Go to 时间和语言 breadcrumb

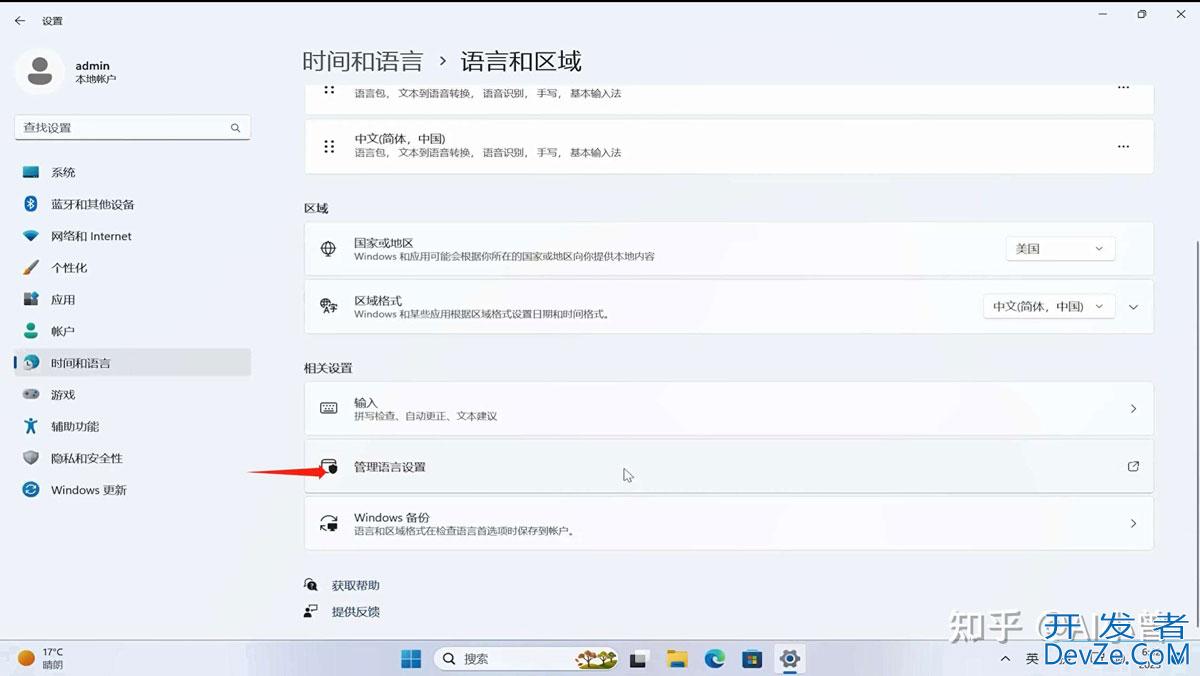pos(363,61)
